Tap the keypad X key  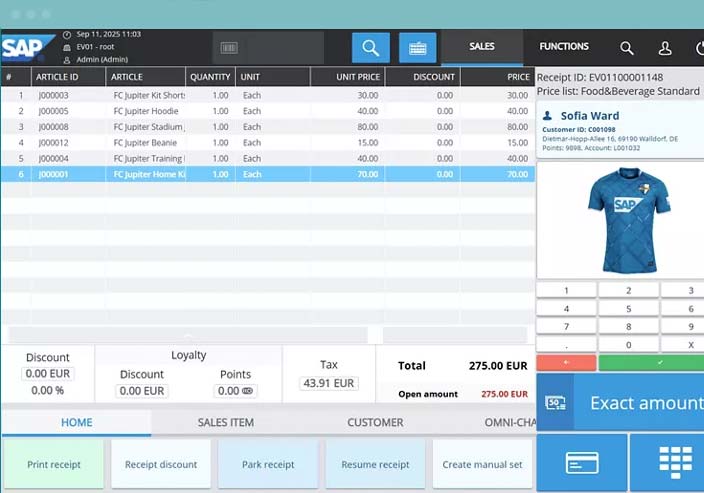click(x=683, y=345)
